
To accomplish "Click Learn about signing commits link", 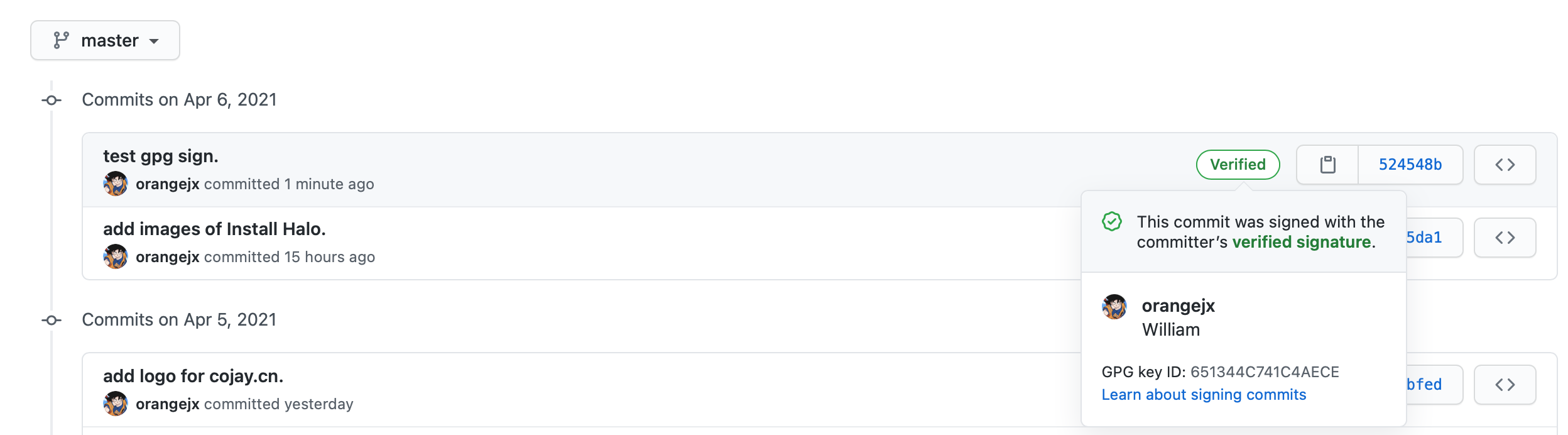I will point(1204,395).
